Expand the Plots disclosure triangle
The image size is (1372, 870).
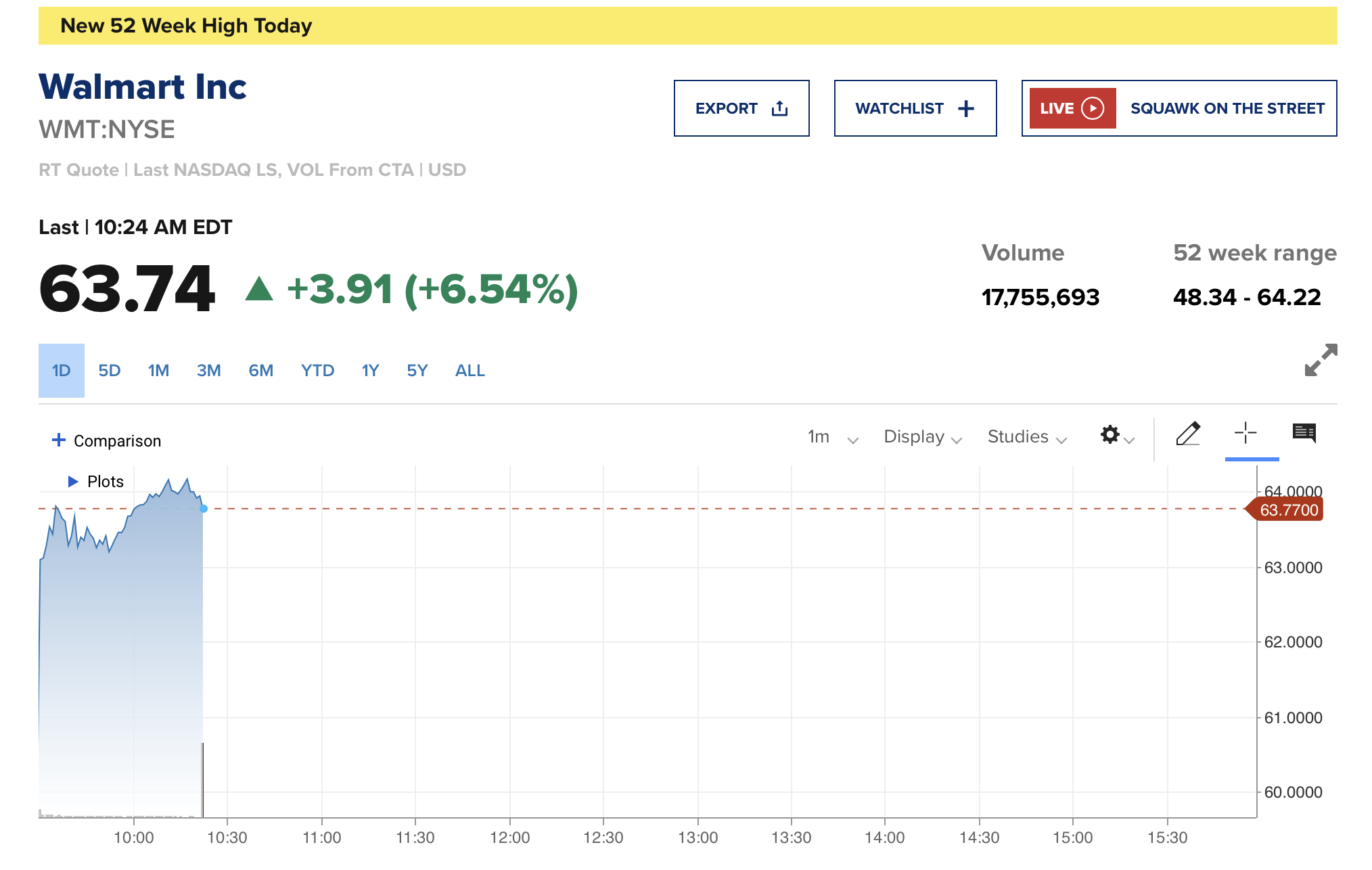pos(73,482)
